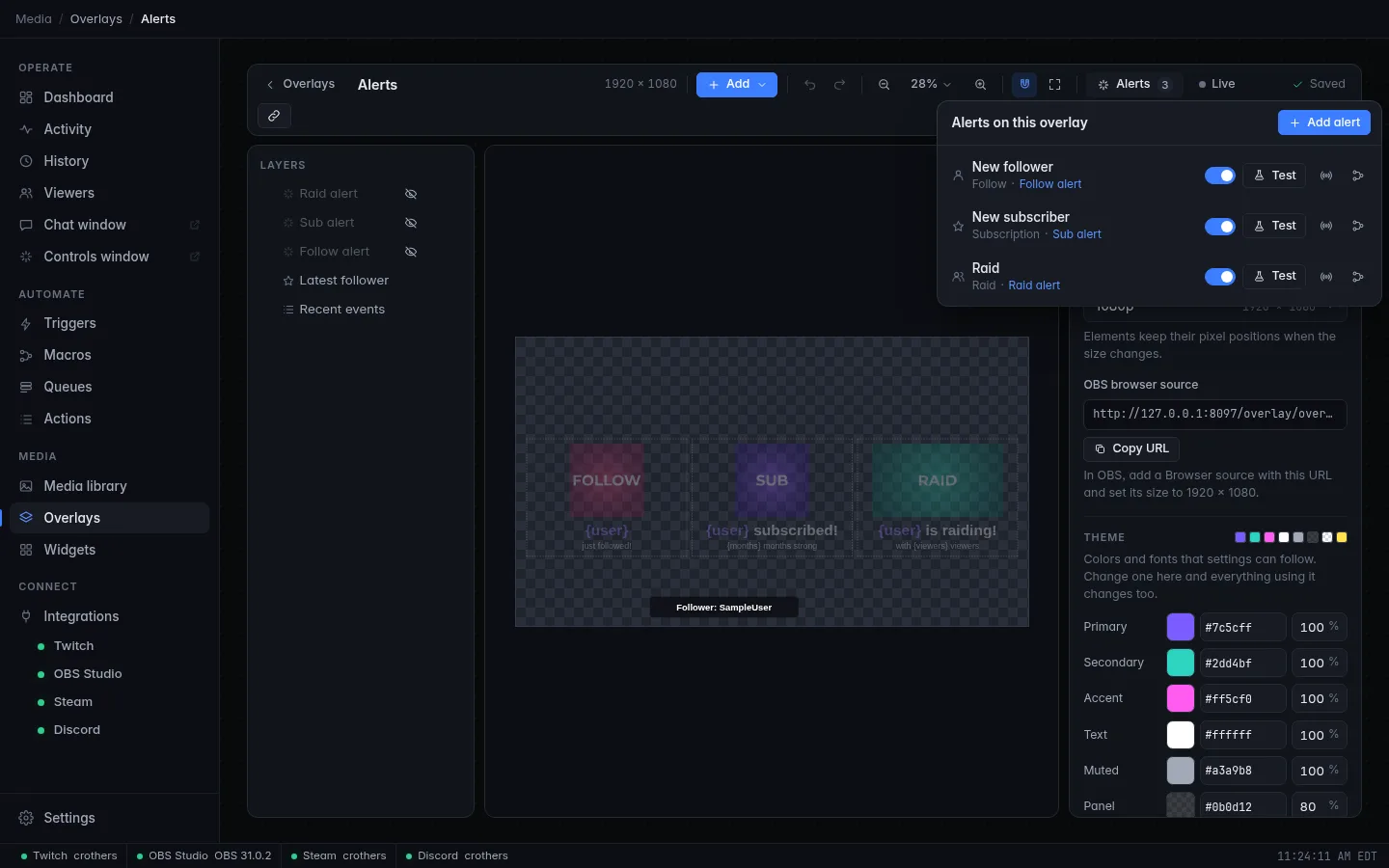Click the macro flow icon in New follower row
The height and width of the screenshot is (868, 1389).
pyautogui.click(x=1357, y=176)
